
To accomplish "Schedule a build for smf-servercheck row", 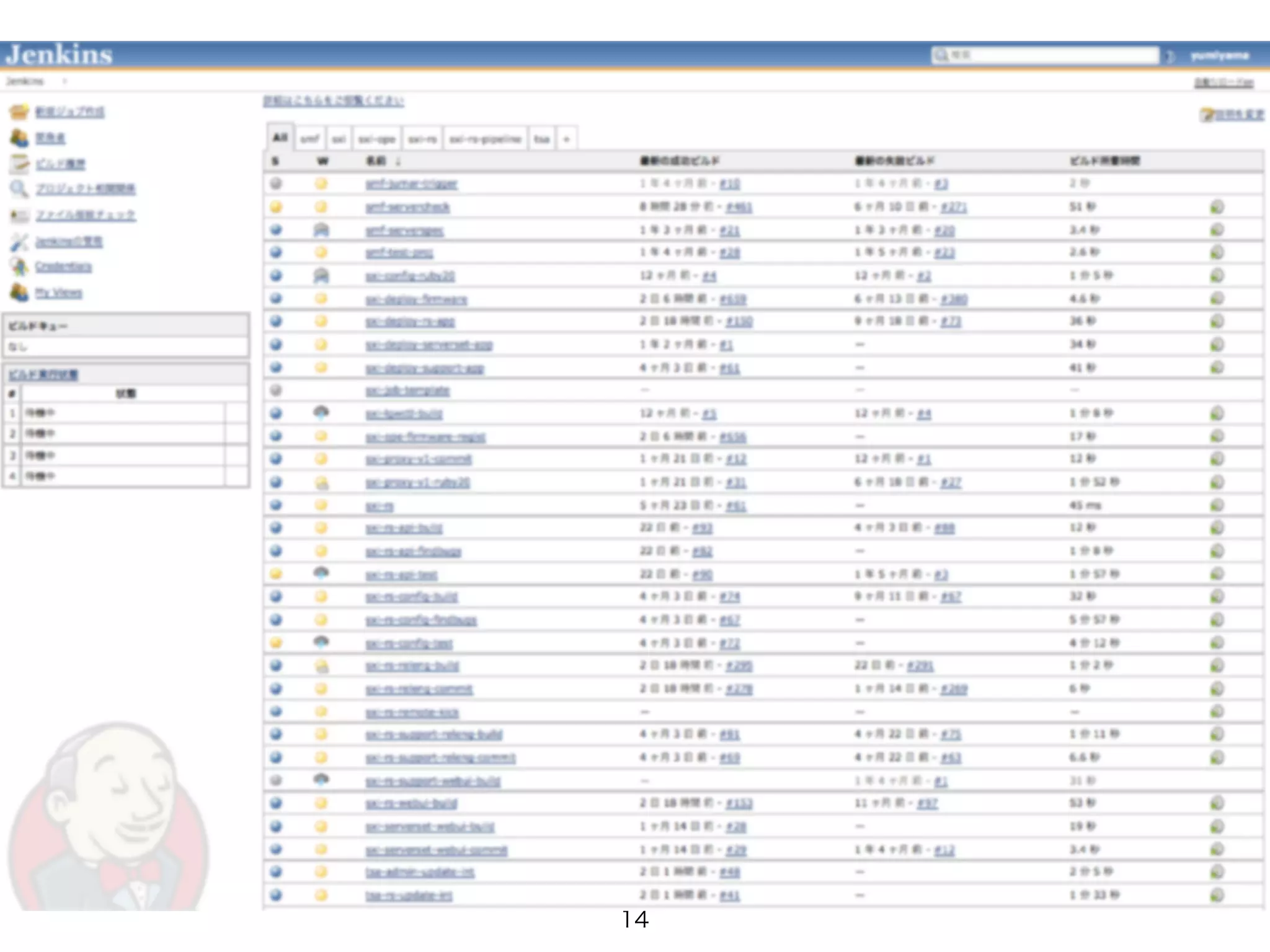I will (x=1217, y=207).
